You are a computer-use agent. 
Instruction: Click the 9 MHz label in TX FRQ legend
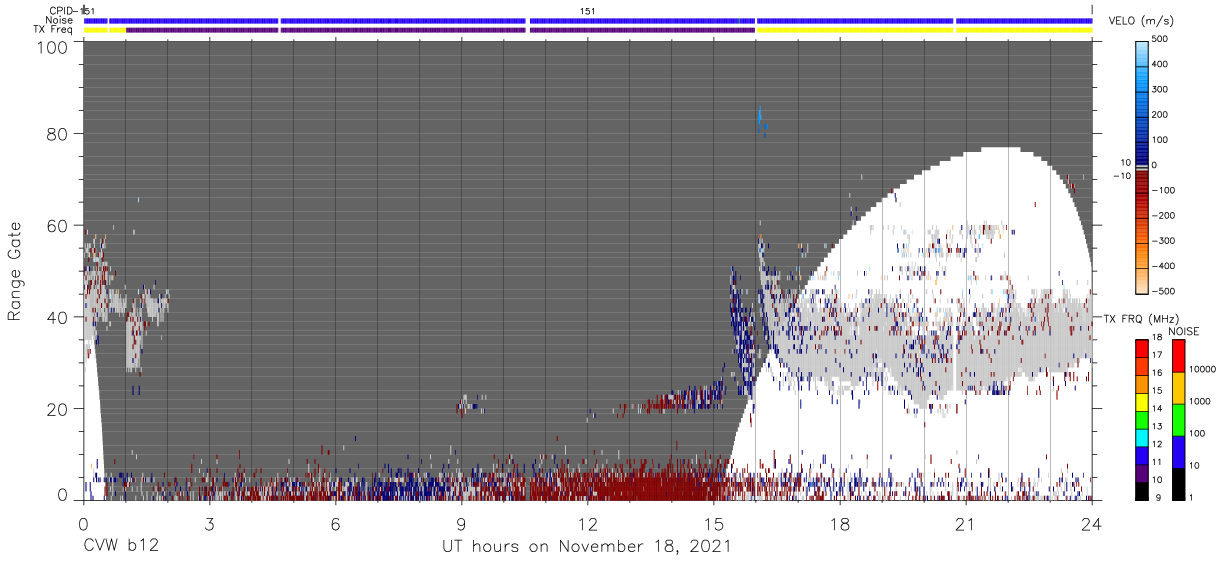click(x=1160, y=498)
